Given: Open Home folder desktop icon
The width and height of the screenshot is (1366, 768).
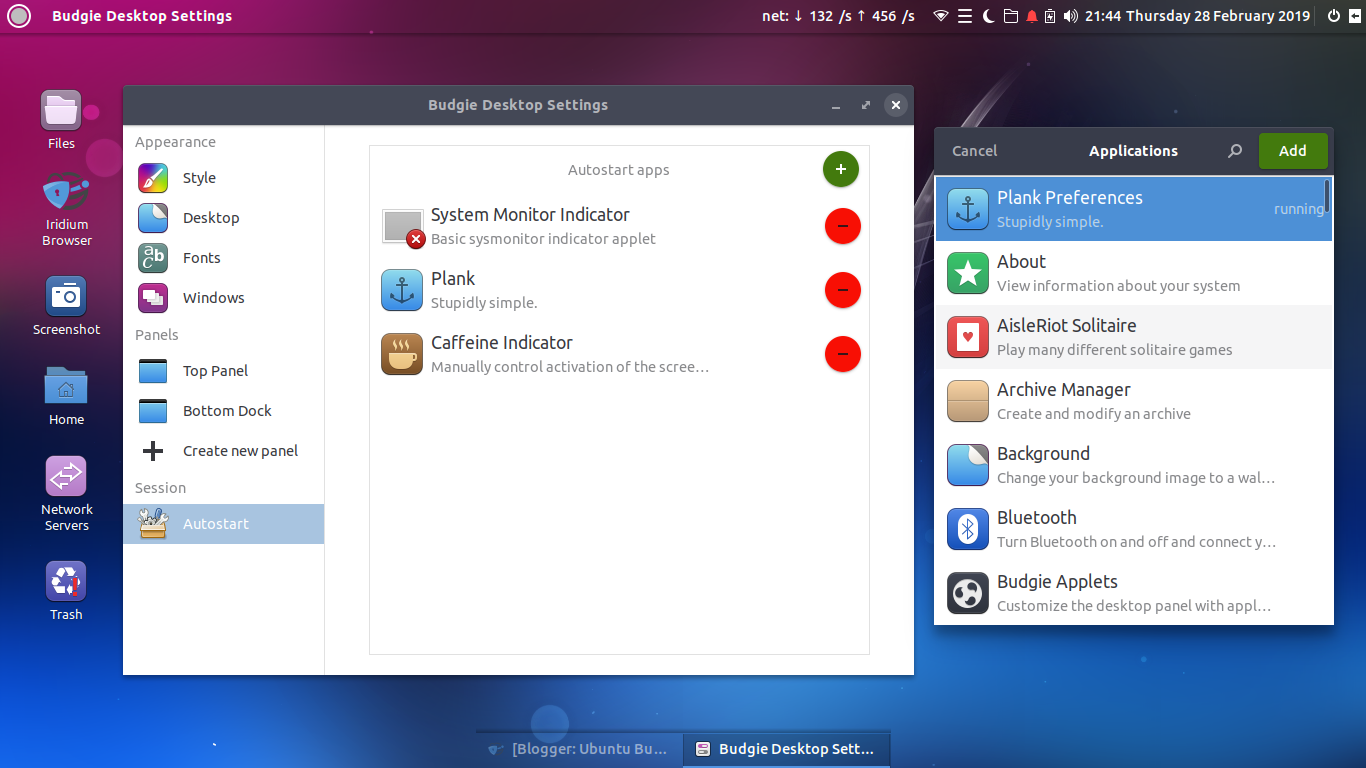Looking at the screenshot, I should tap(66, 395).
